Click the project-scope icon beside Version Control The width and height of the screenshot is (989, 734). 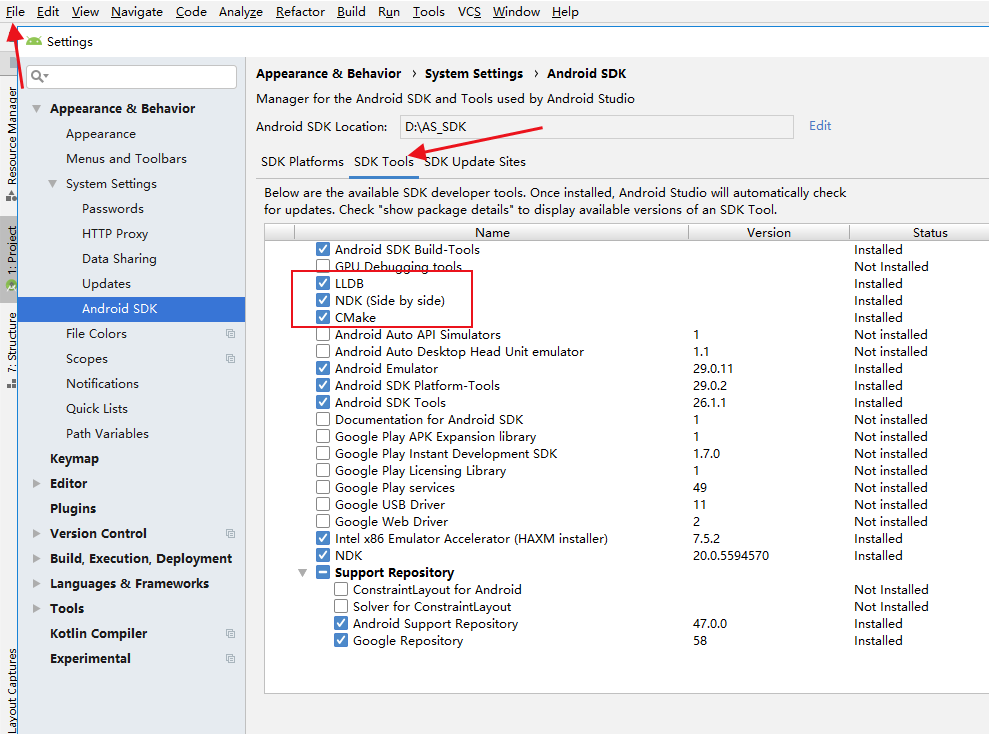pyautogui.click(x=231, y=533)
